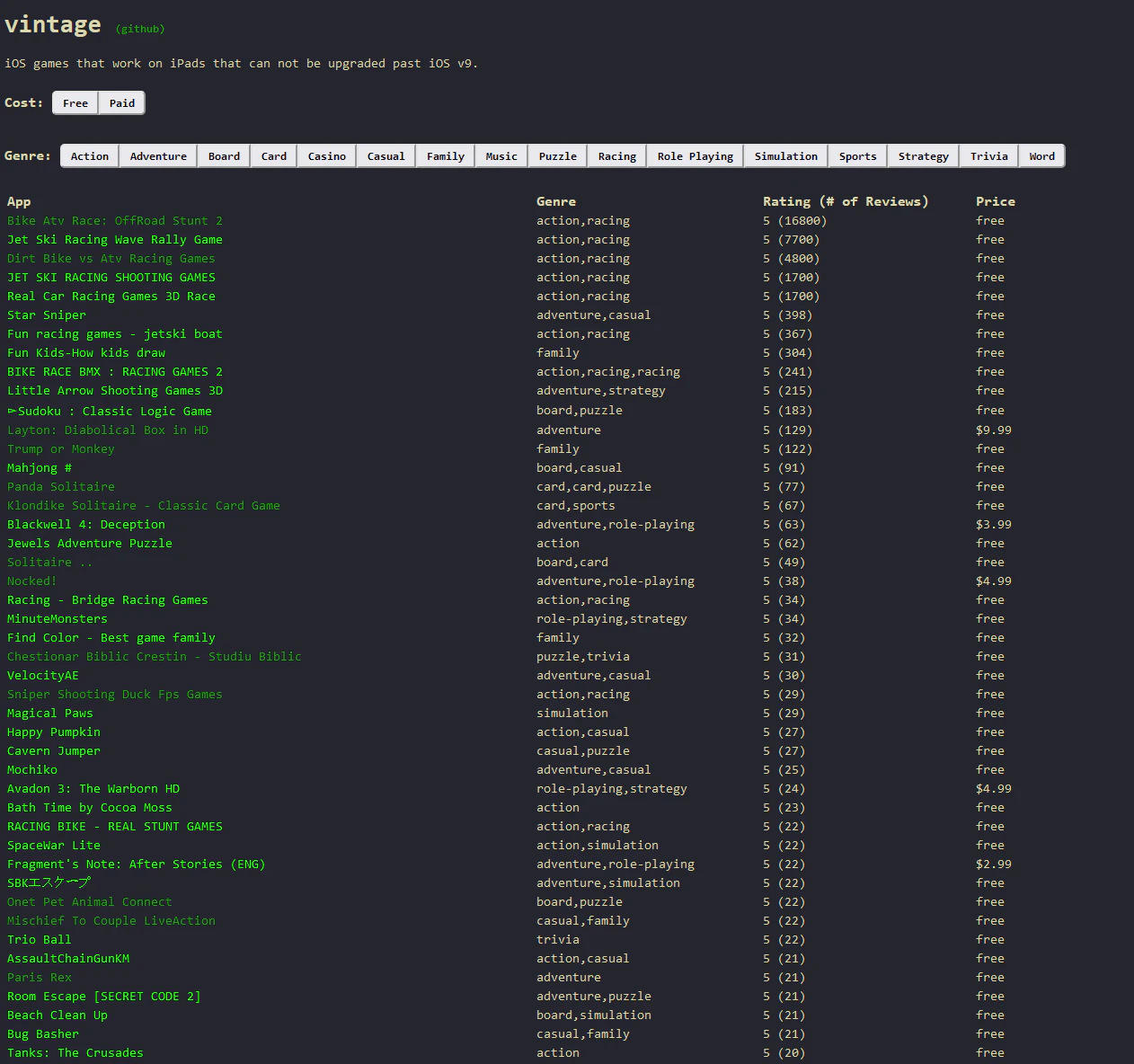Filter by Paid cost
Screen dimensions: 1134x1064
[x=122, y=103]
